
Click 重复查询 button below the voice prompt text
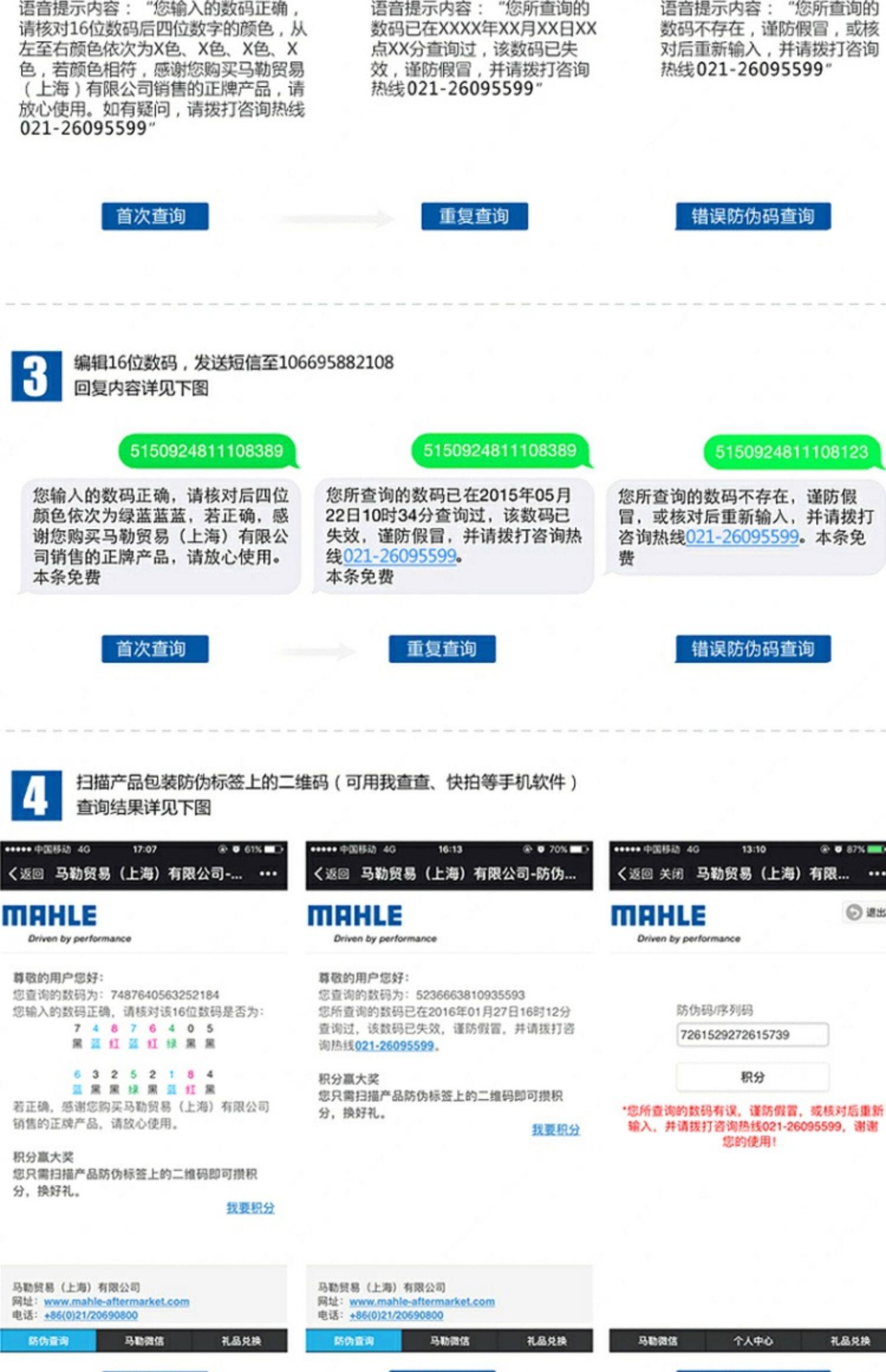pyautogui.click(x=474, y=216)
